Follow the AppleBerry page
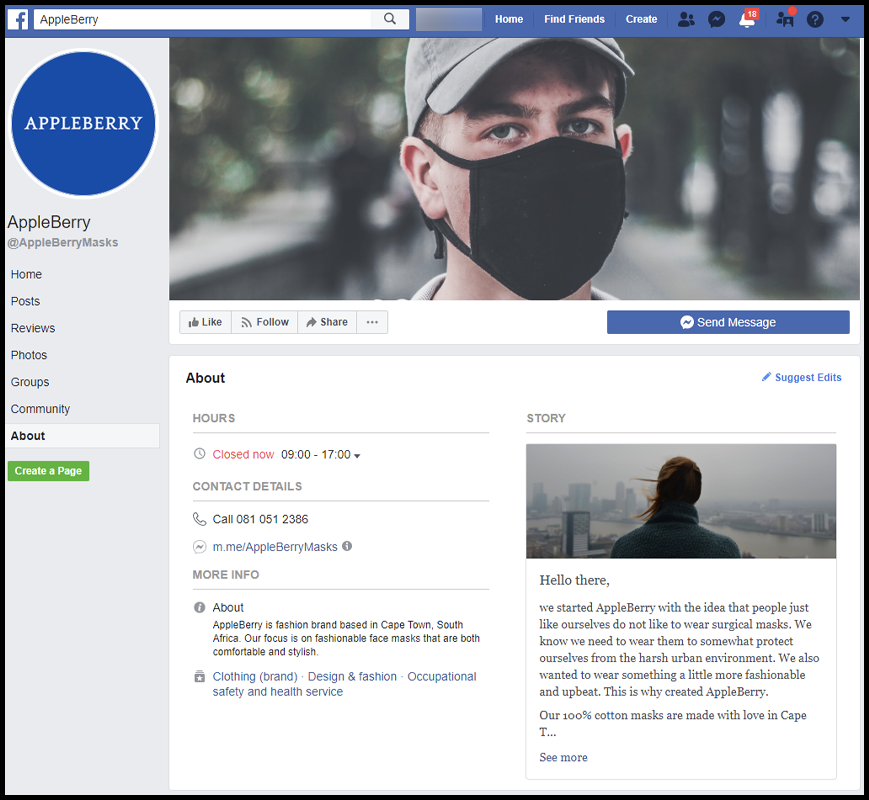This screenshot has width=869, height=800. [x=265, y=322]
